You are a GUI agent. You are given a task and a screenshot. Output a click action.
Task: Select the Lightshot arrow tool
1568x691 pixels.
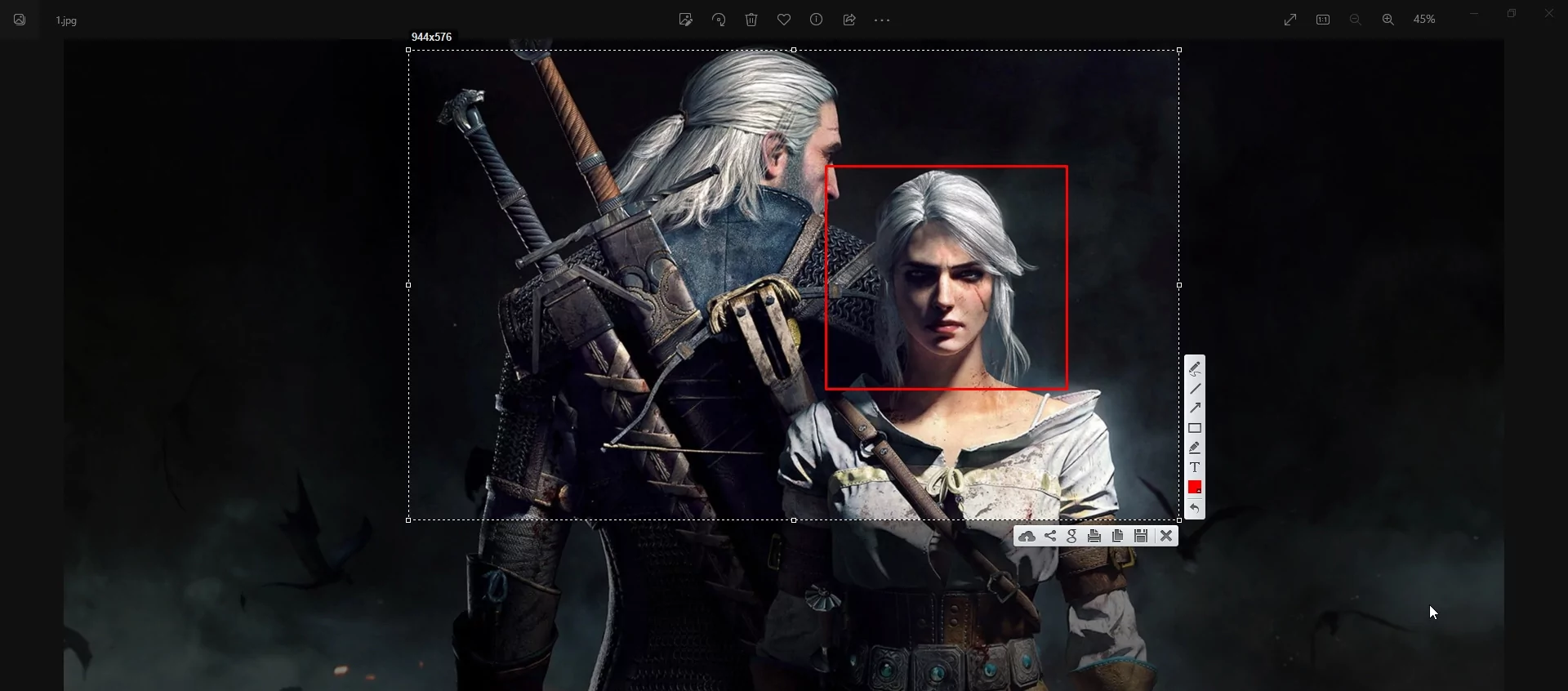coord(1195,408)
